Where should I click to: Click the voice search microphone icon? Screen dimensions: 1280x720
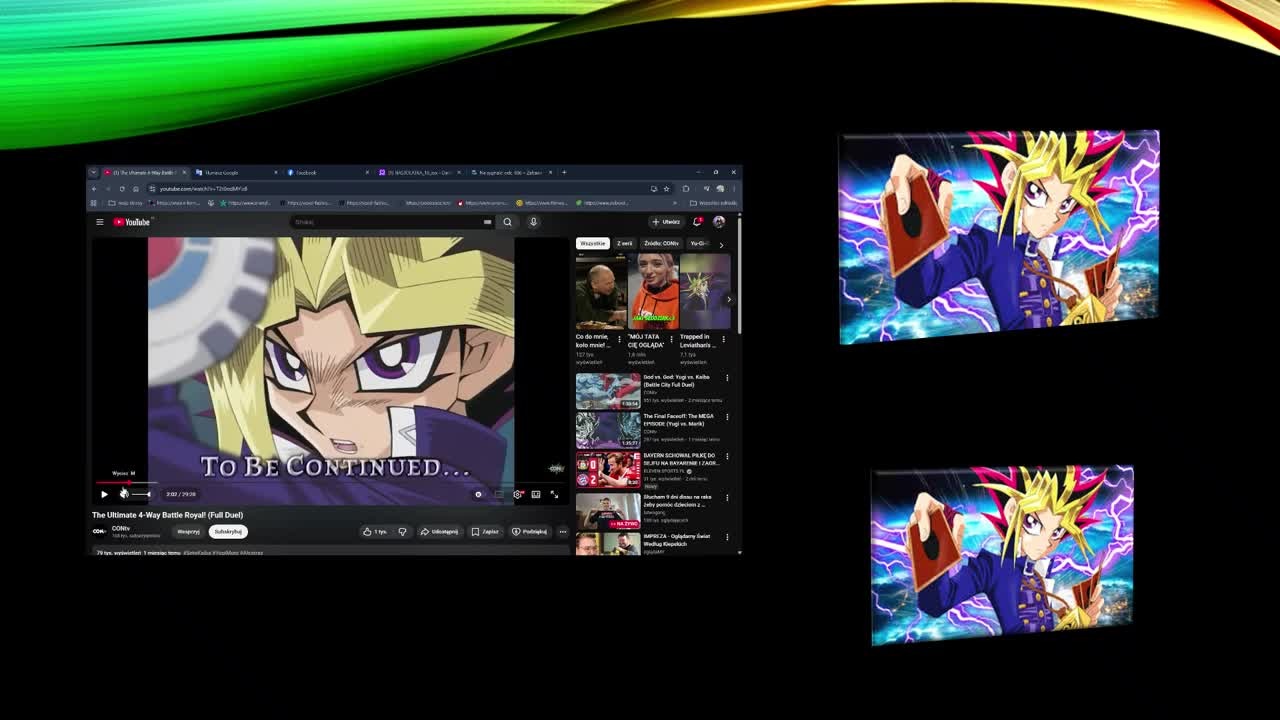coord(533,222)
